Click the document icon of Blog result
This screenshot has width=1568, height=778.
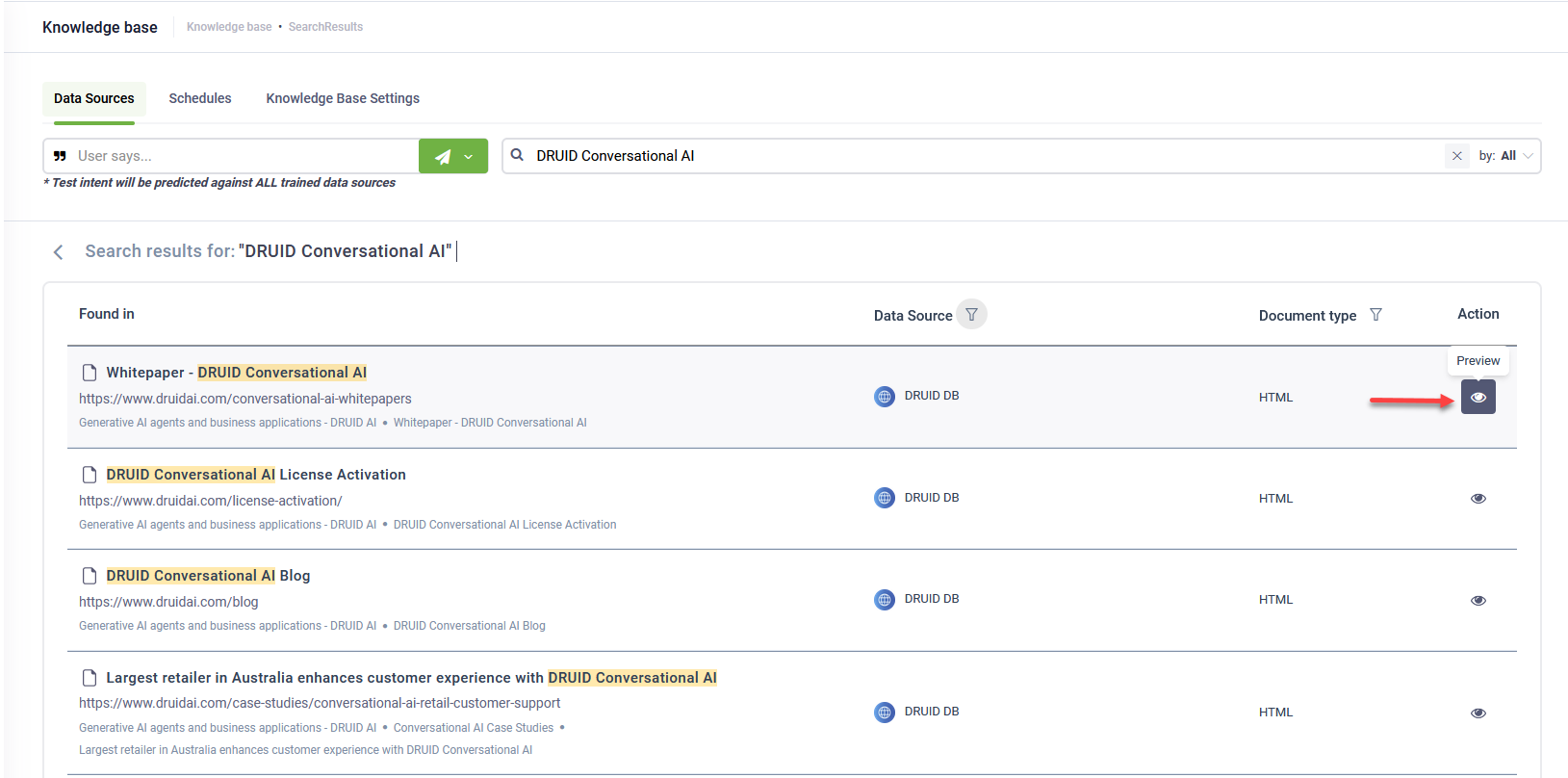pyautogui.click(x=90, y=576)
